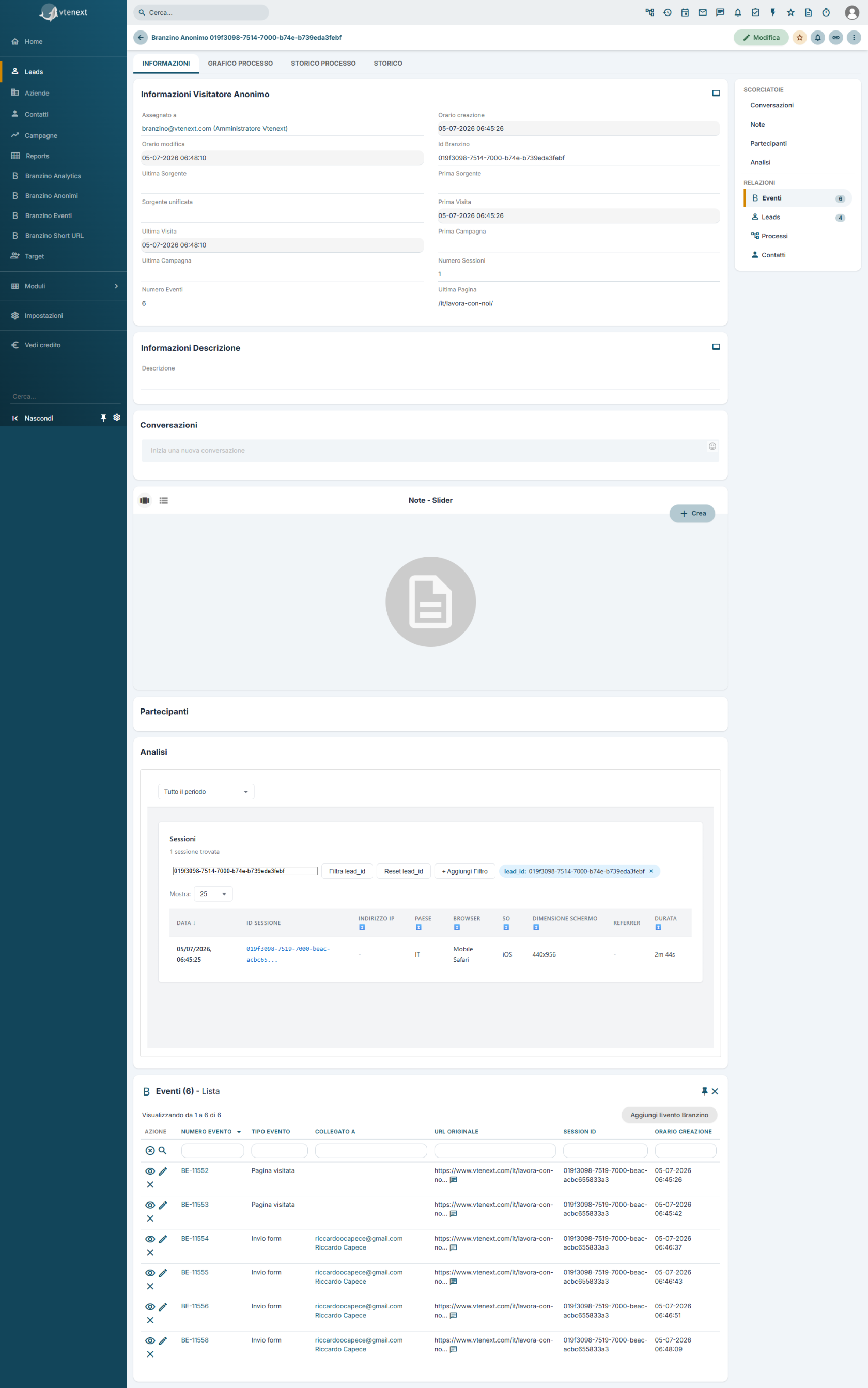Open the notifications bell in top toolbar
This screenshot has width=868, height=1388.
click(x=738, y=12)
